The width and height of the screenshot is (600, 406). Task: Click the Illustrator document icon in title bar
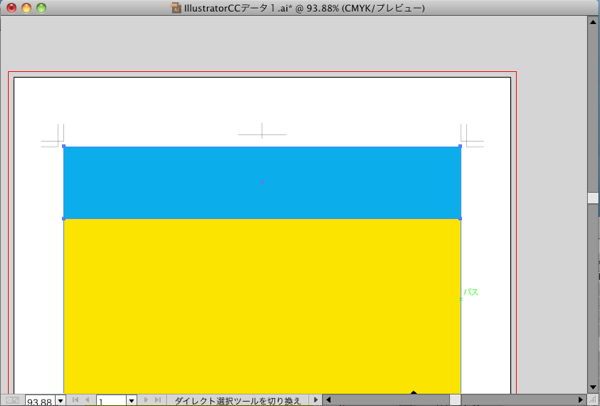coord(177,8)
